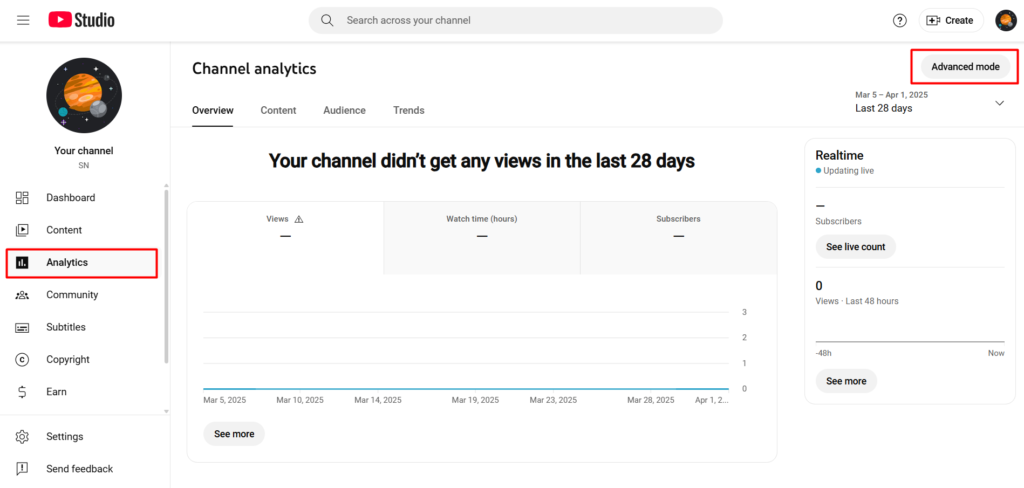Open the Help question mark icon
This screenshot has height=488, width=1024.
[x=899, y=20]
